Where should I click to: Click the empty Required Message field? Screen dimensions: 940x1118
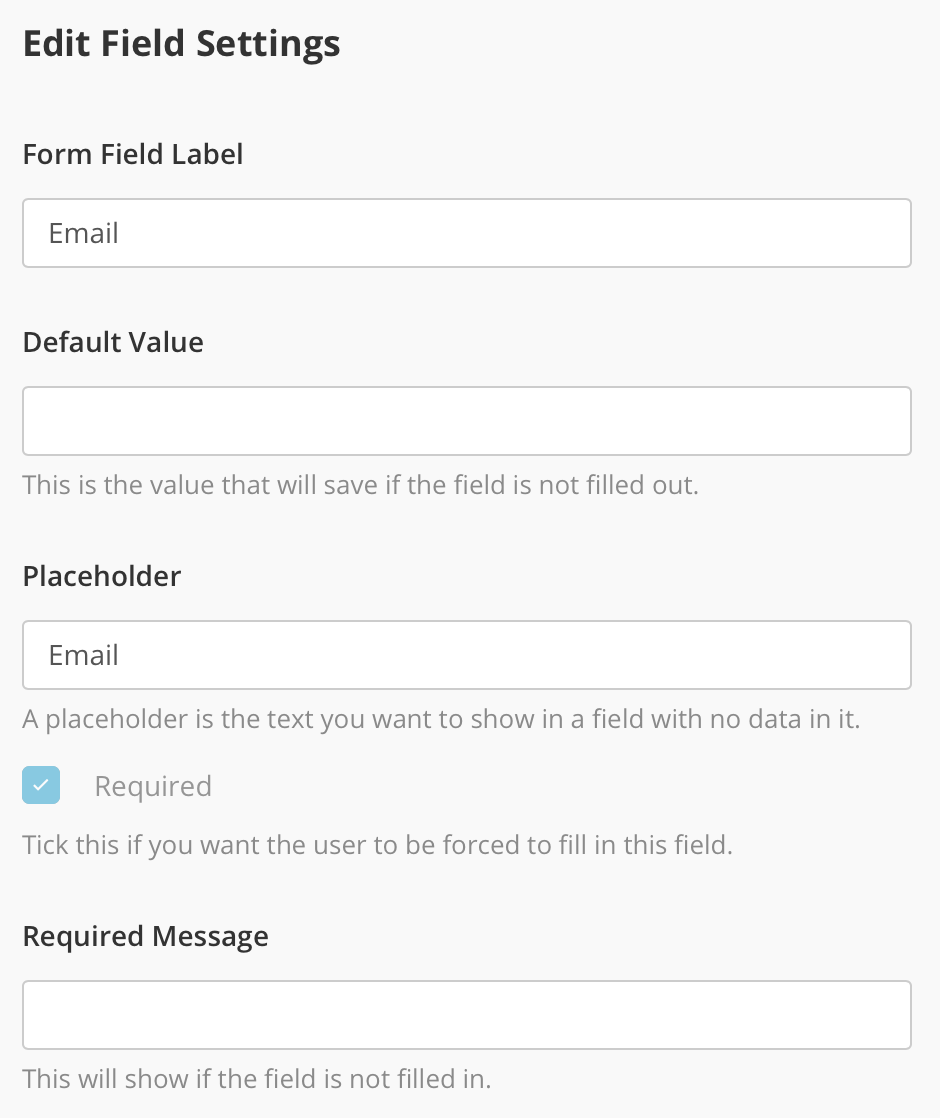point(466,1014)
